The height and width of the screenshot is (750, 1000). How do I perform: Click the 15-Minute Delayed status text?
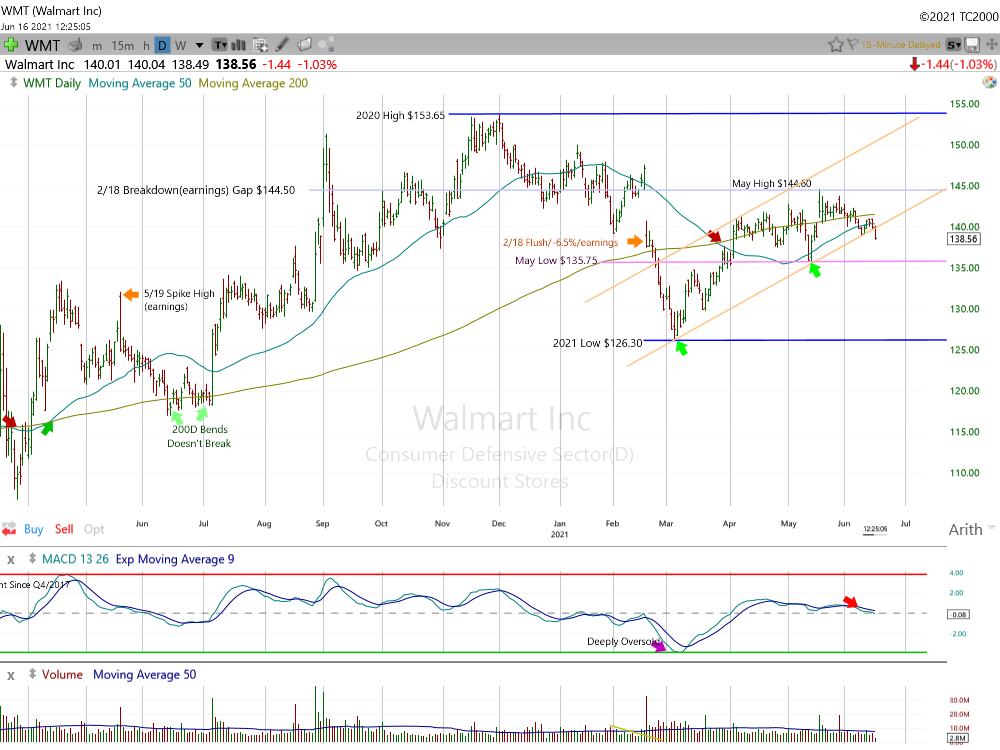click(x=901, y=45)
